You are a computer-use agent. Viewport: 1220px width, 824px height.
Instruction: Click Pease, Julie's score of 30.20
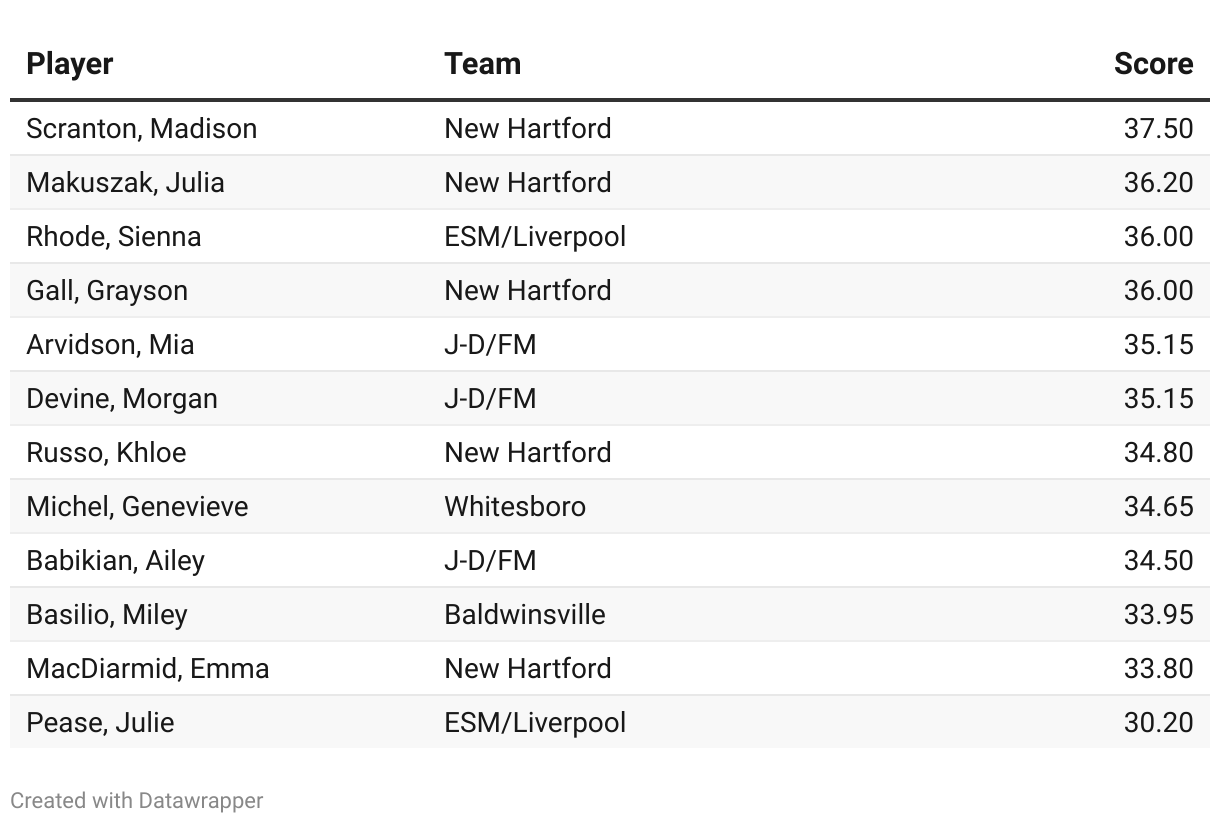(x=1158, y=723)
